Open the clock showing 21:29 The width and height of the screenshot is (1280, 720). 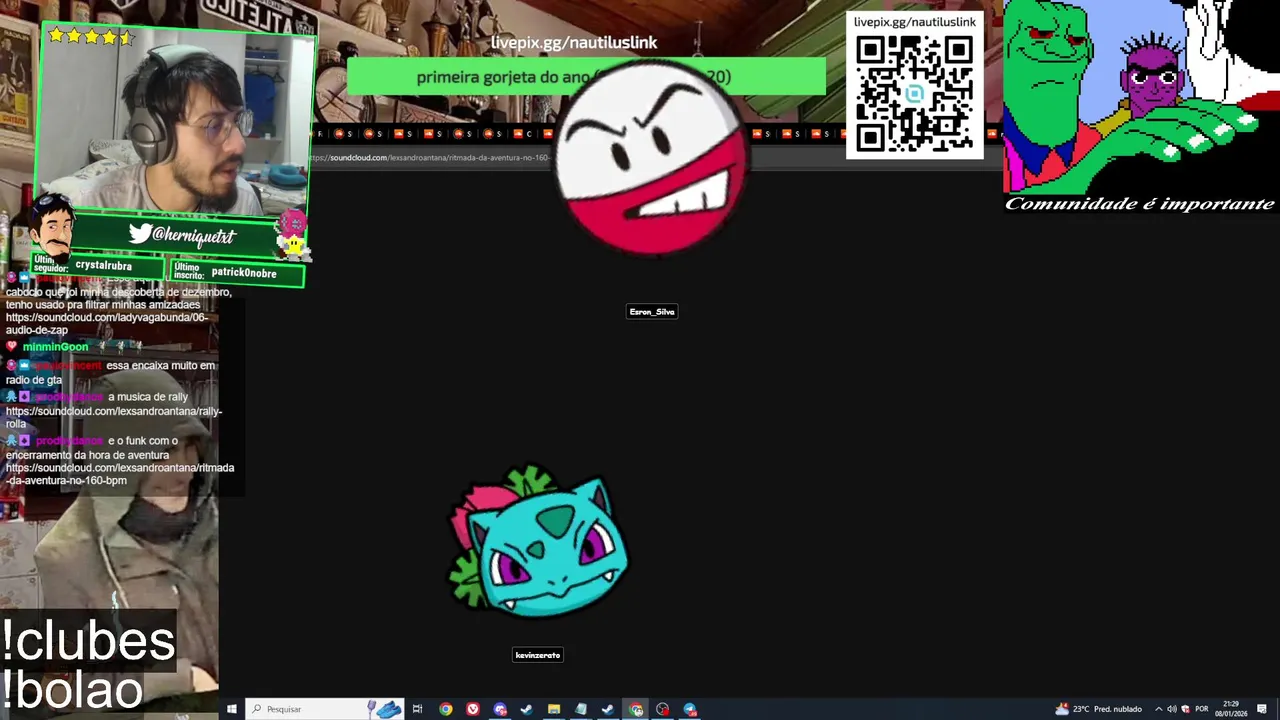[1231, 709]
